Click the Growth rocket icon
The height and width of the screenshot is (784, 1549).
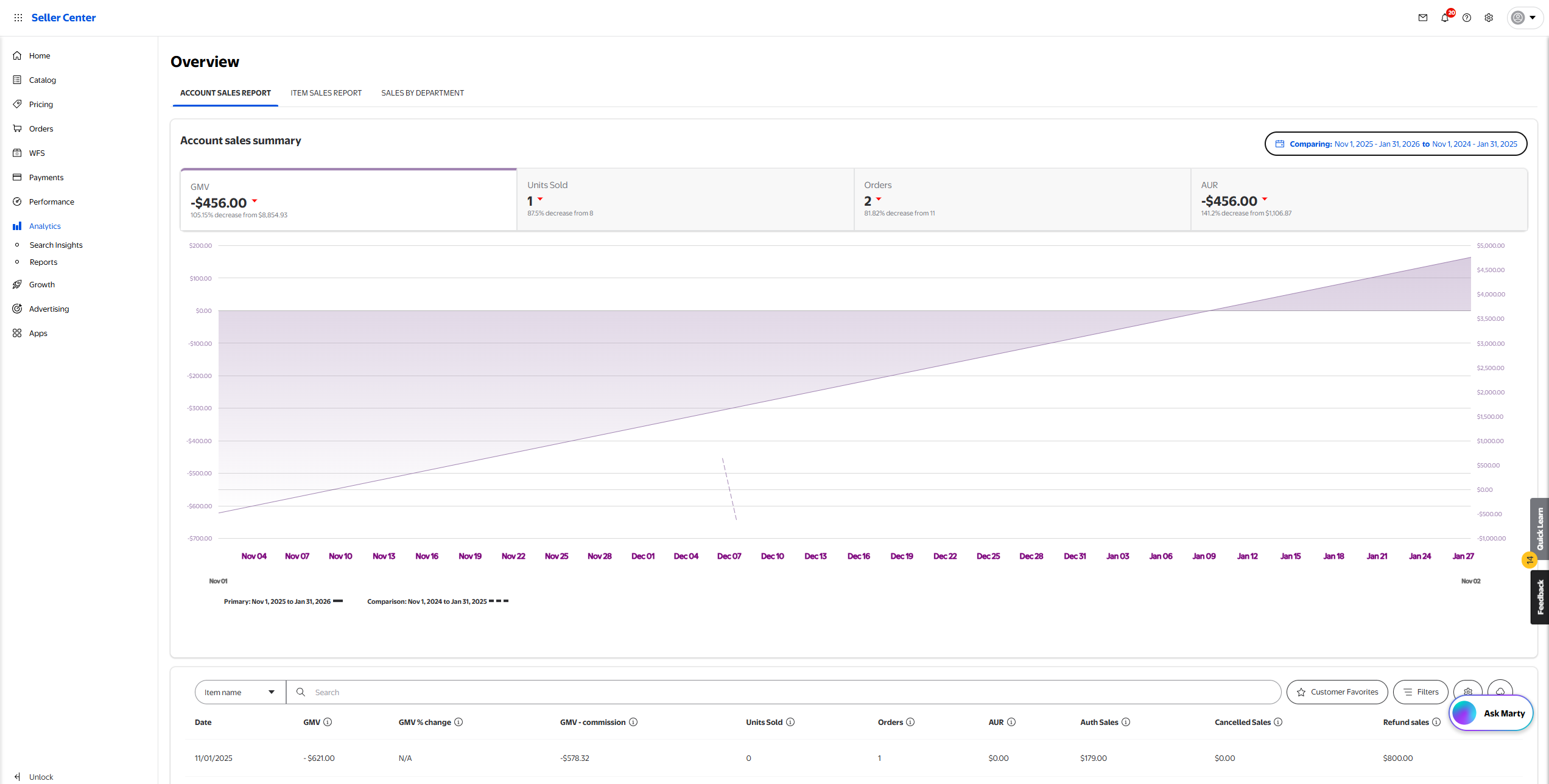(17, 284)
